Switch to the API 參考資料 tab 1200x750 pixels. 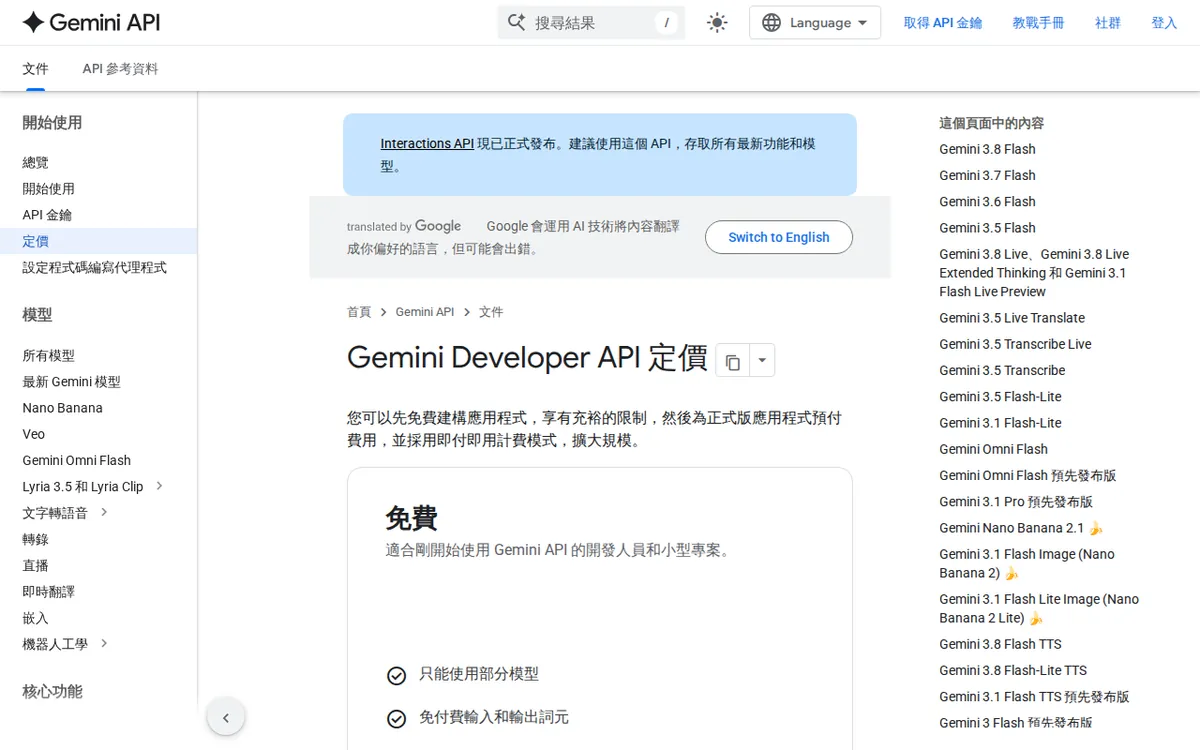point(120,69)
